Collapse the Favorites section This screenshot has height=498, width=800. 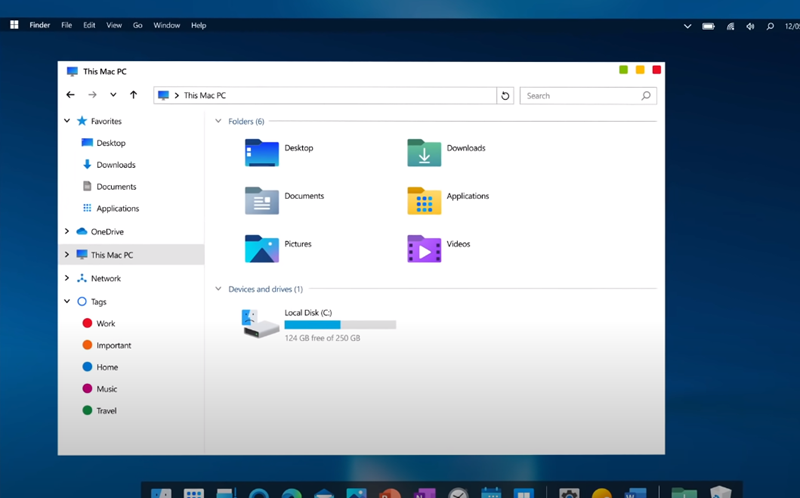67,121
